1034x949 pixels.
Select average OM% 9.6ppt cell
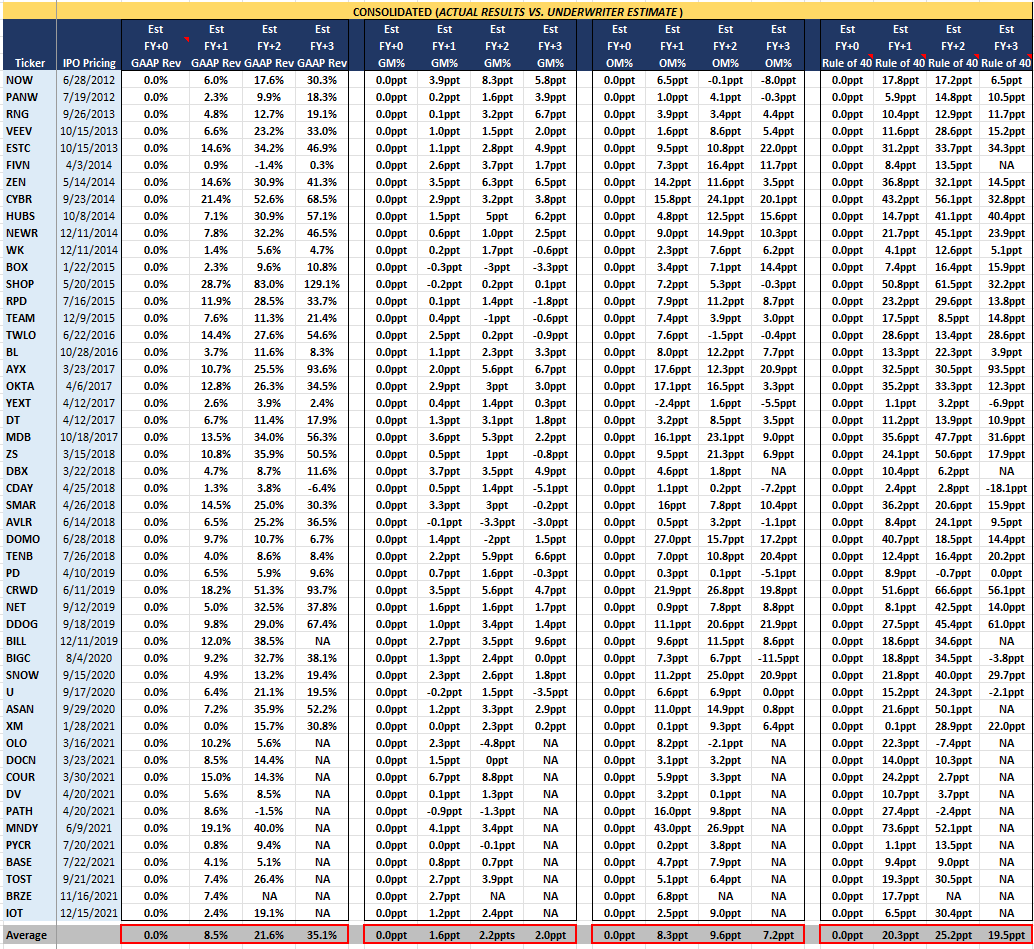(725, 935)
